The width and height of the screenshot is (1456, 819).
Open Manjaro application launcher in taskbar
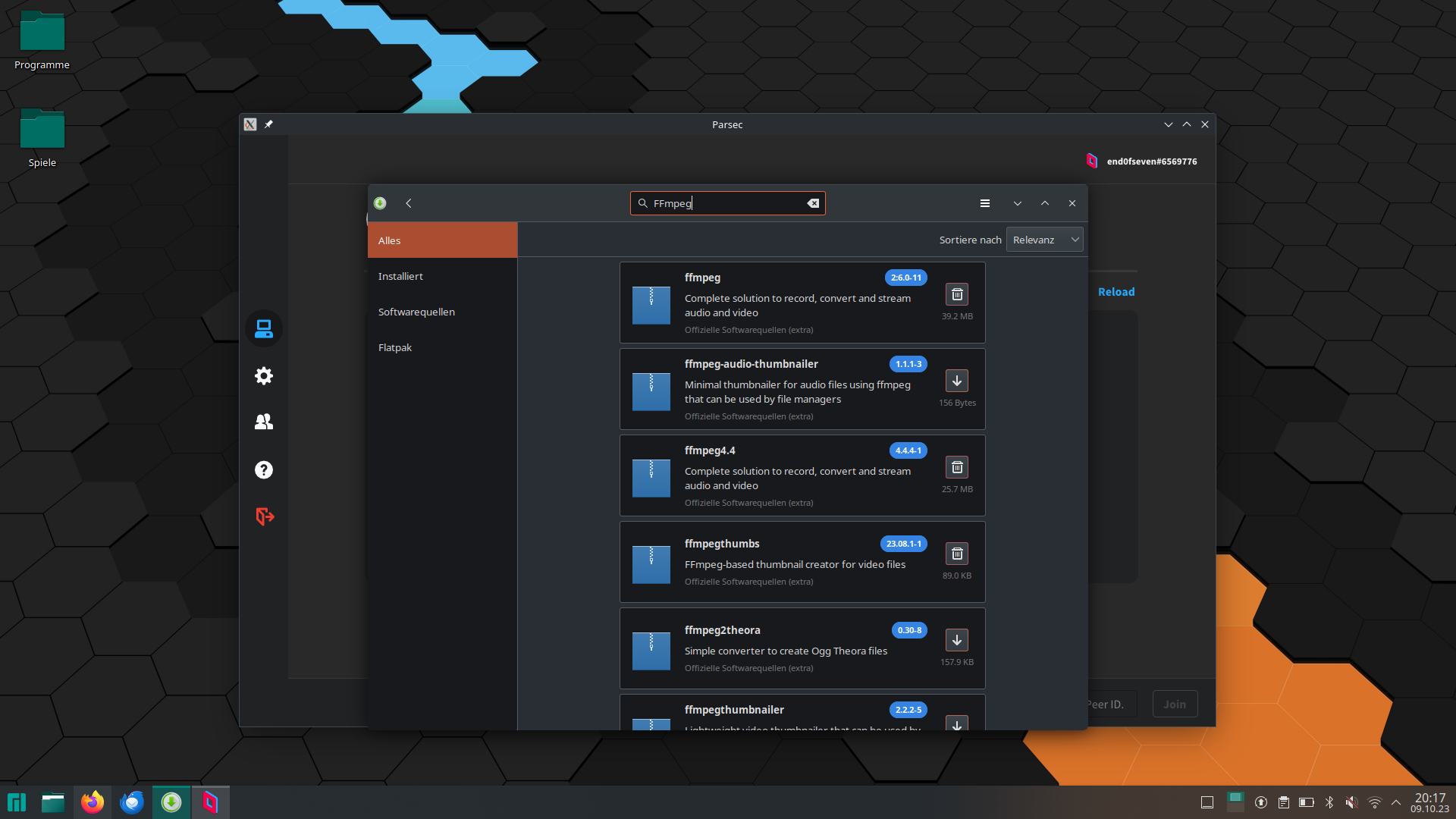(17, 802)
